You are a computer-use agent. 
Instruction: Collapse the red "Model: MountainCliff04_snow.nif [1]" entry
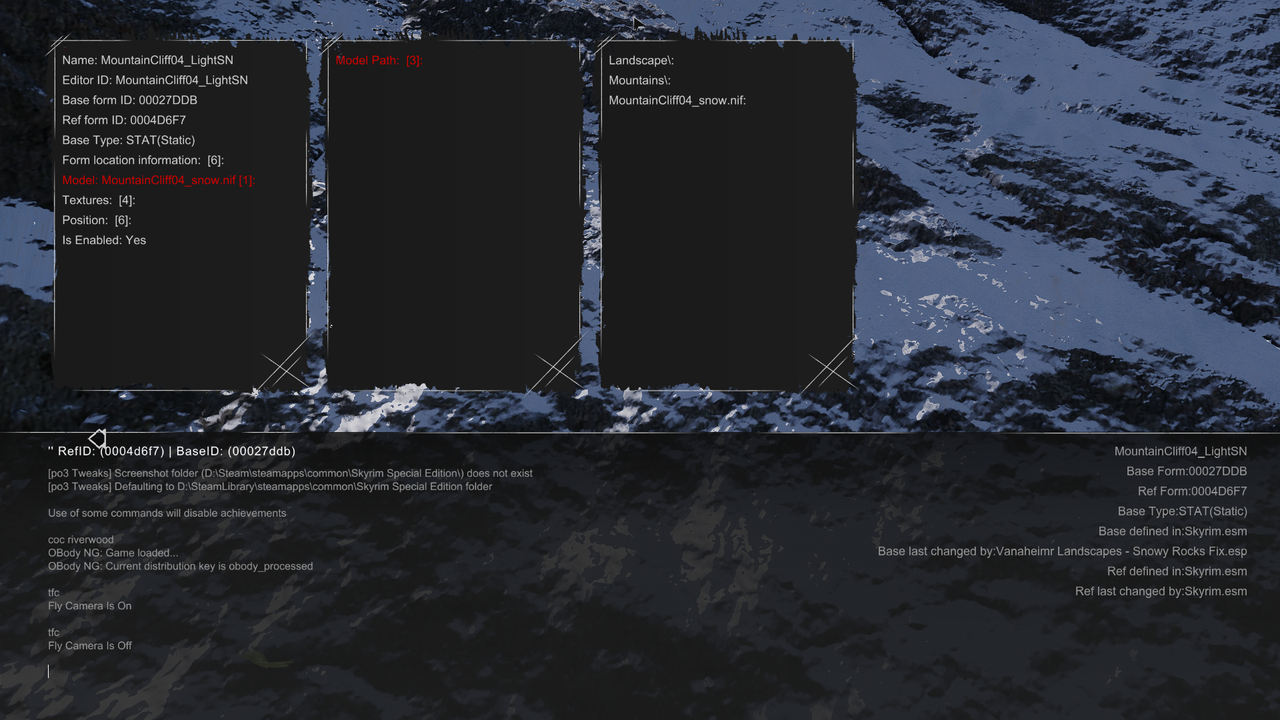[x=159, y=180]
